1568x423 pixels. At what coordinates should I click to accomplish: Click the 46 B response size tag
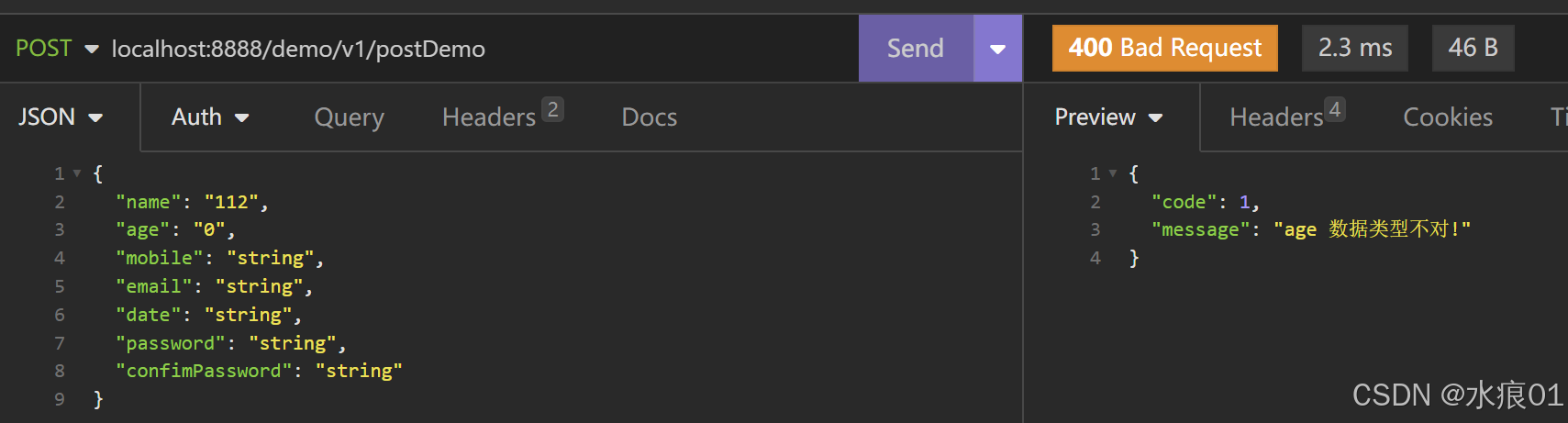[x=1473, y=48]
